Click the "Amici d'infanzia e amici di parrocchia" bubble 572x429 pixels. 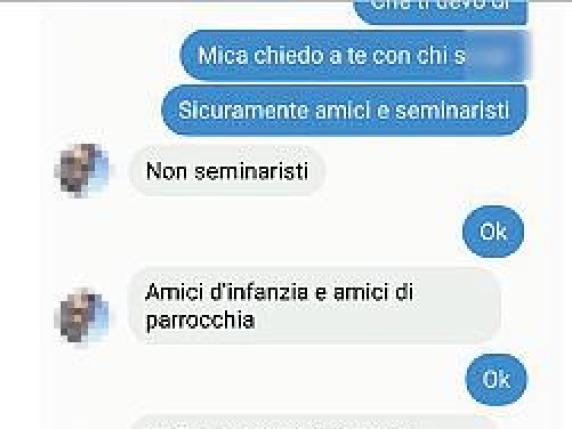tap(315, 306)
